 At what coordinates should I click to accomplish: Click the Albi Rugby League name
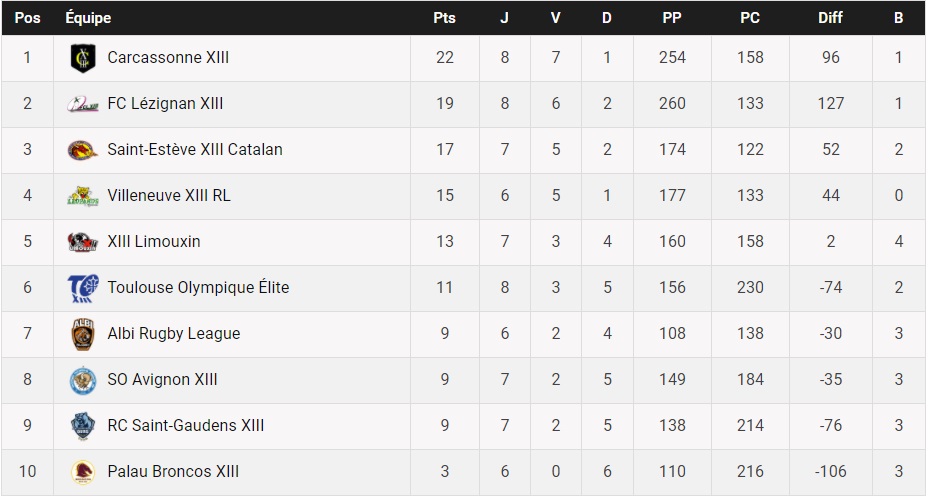[174, 334]
